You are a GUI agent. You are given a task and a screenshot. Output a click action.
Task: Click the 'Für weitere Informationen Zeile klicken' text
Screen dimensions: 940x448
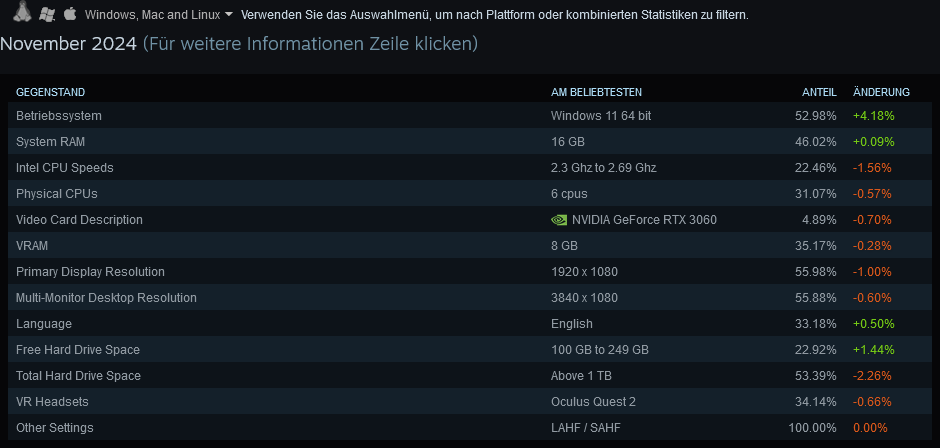click(x=311, y=44)
